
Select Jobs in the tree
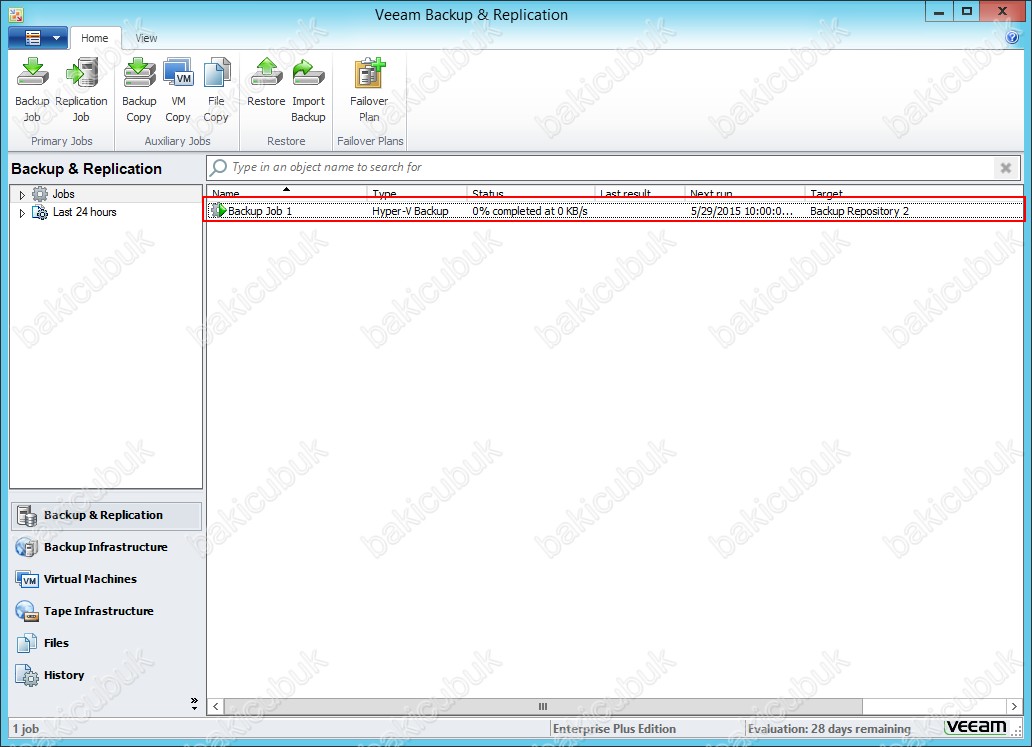pyautogui.click(x=63, y=194)
